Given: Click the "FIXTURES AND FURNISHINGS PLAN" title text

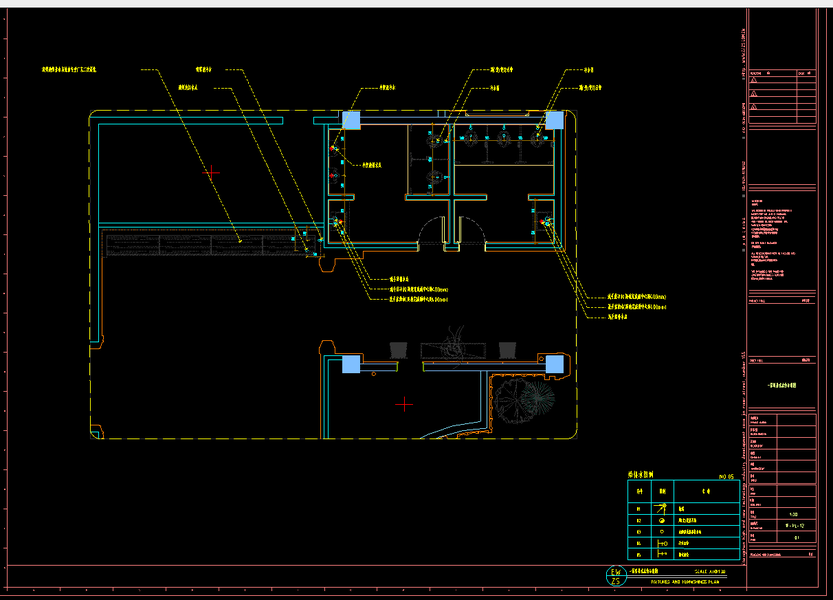Looking at the screenshot, I should tap(684, 582).
